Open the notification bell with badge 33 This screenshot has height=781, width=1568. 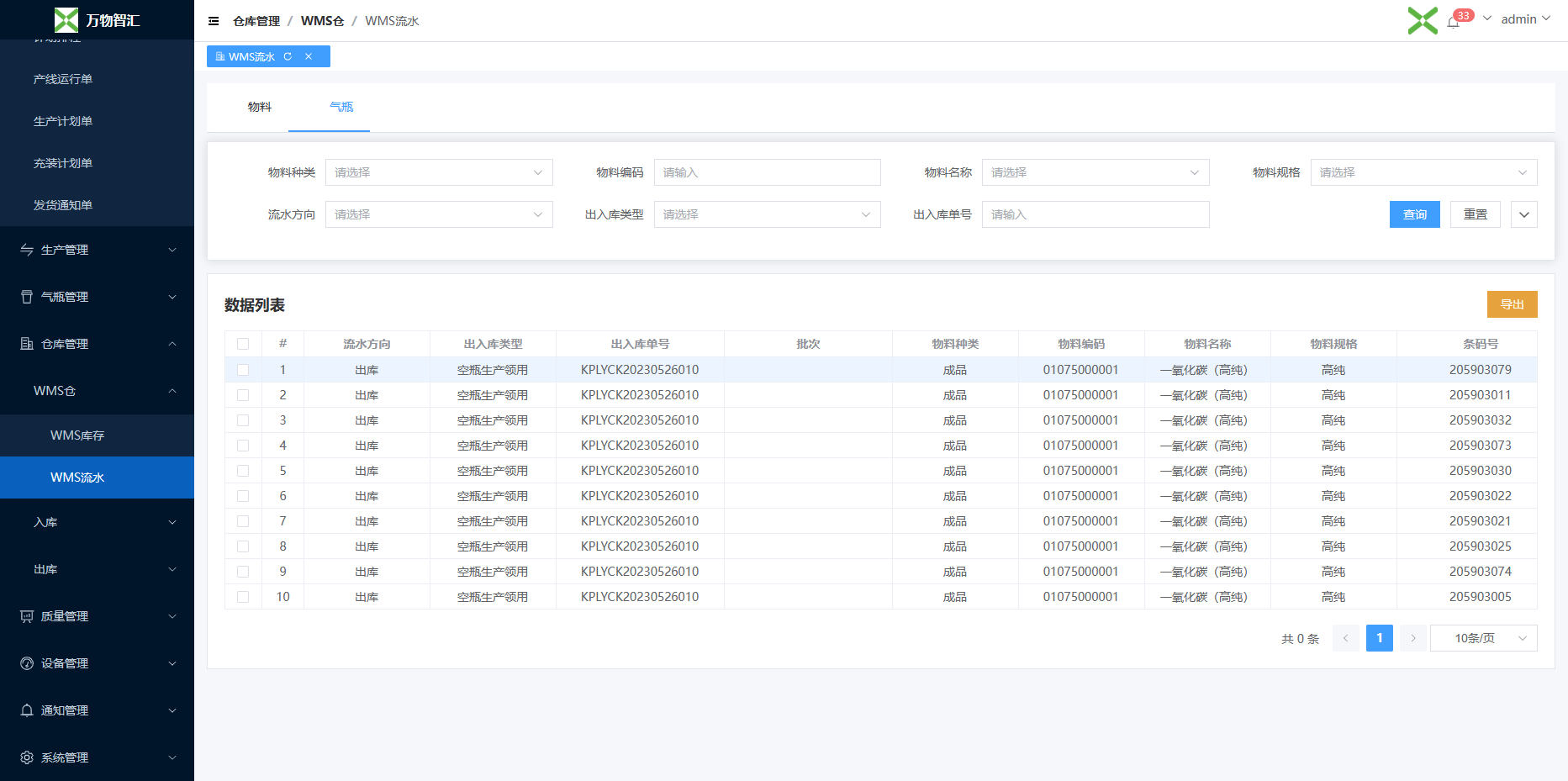pos(1454,22)
